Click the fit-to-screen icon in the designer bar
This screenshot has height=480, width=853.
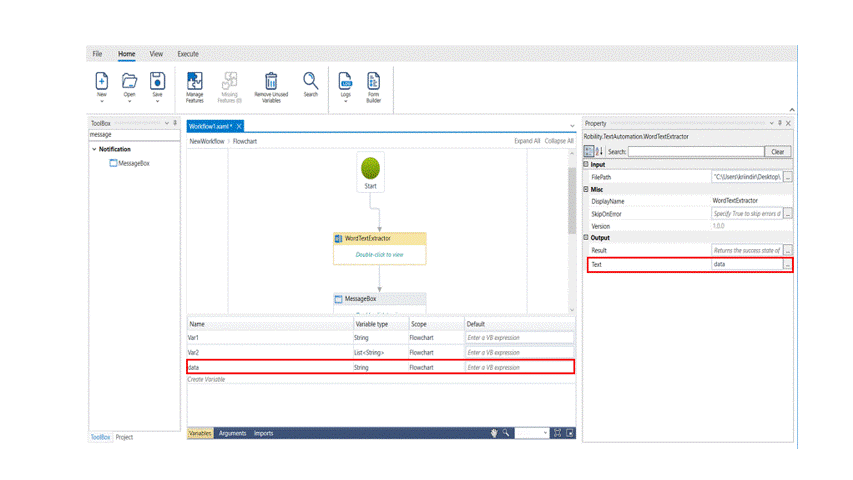pyautogui.click(x=557, y=433)
